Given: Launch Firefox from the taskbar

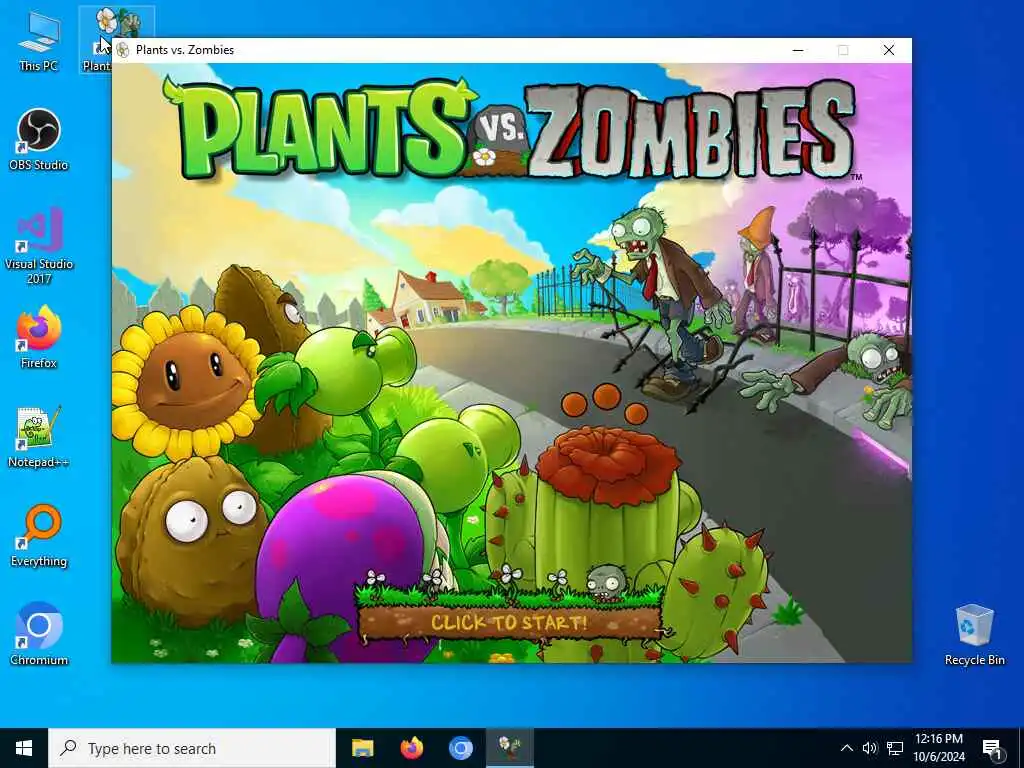Looking at the screenshot, I should (x=411, y=748).
